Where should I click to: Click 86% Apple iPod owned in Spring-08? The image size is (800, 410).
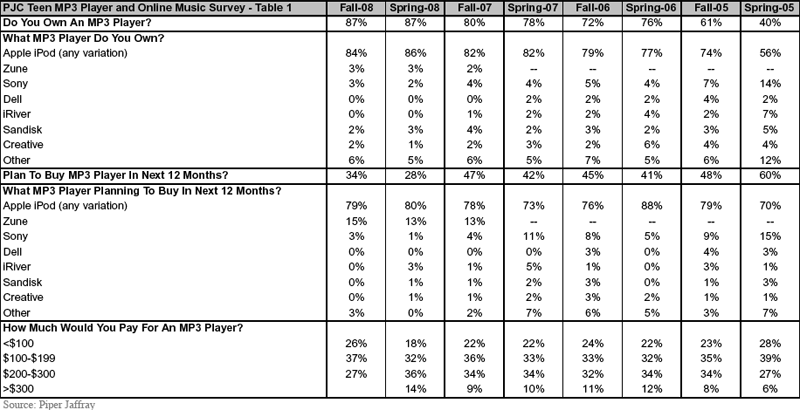point(415,53)
